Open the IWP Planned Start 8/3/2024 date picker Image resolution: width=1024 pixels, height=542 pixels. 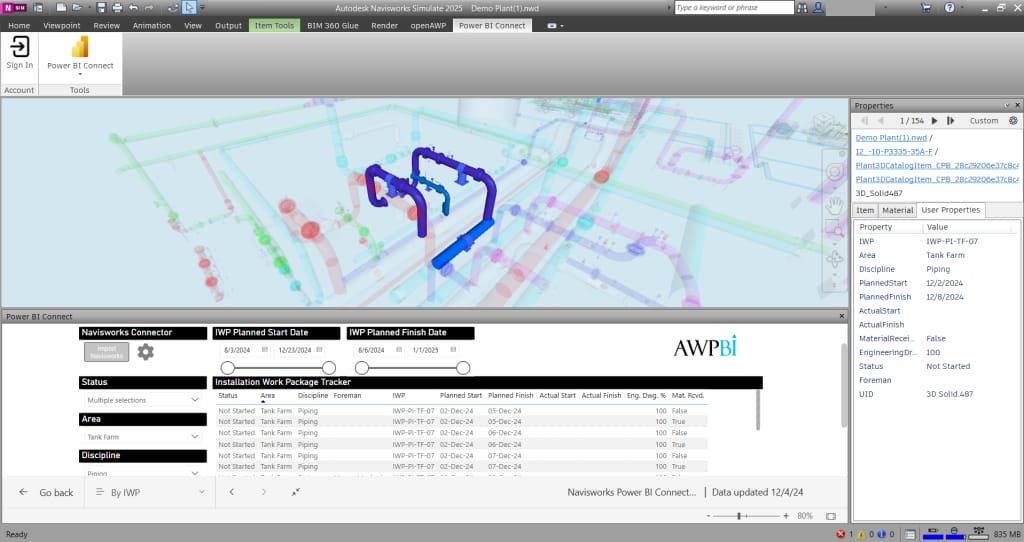264,350
